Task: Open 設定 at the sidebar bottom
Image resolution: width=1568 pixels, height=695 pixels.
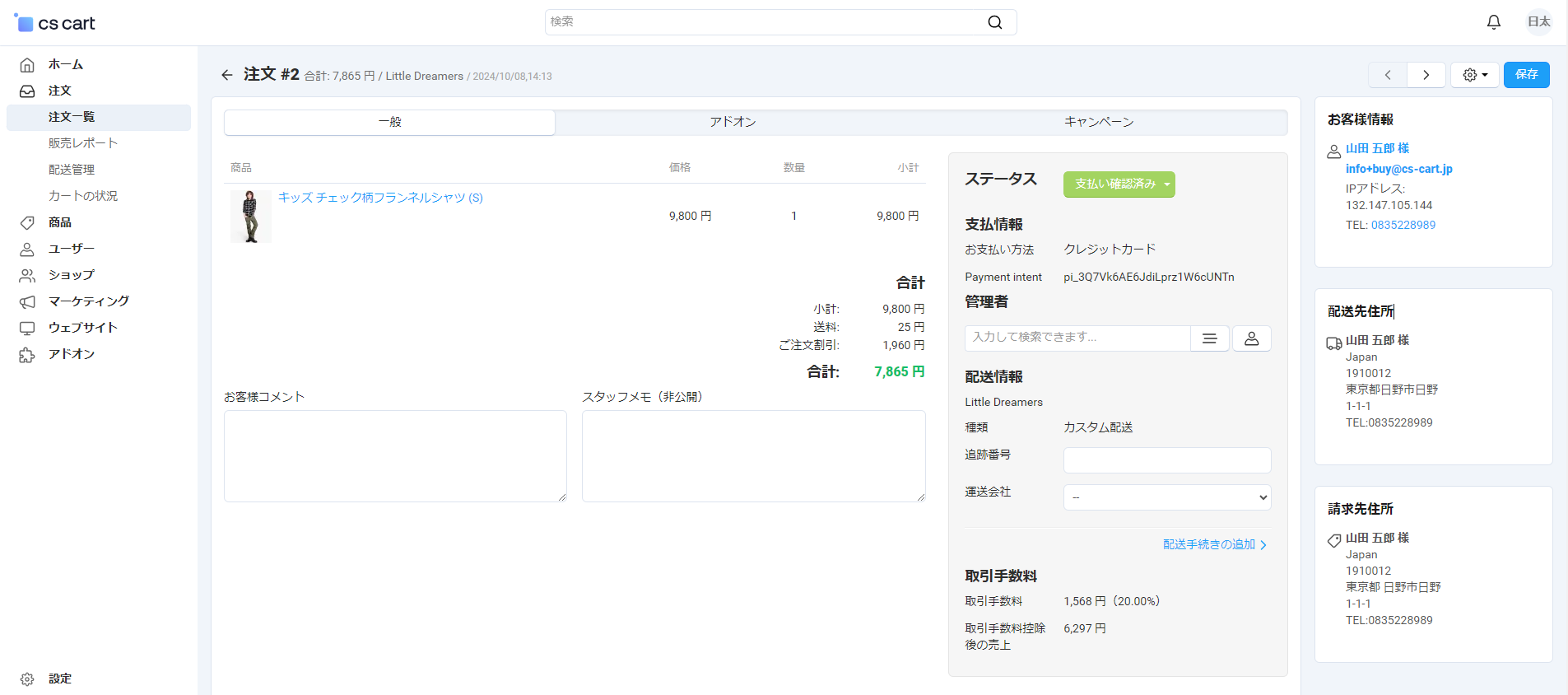Action: tap(59, 679)
